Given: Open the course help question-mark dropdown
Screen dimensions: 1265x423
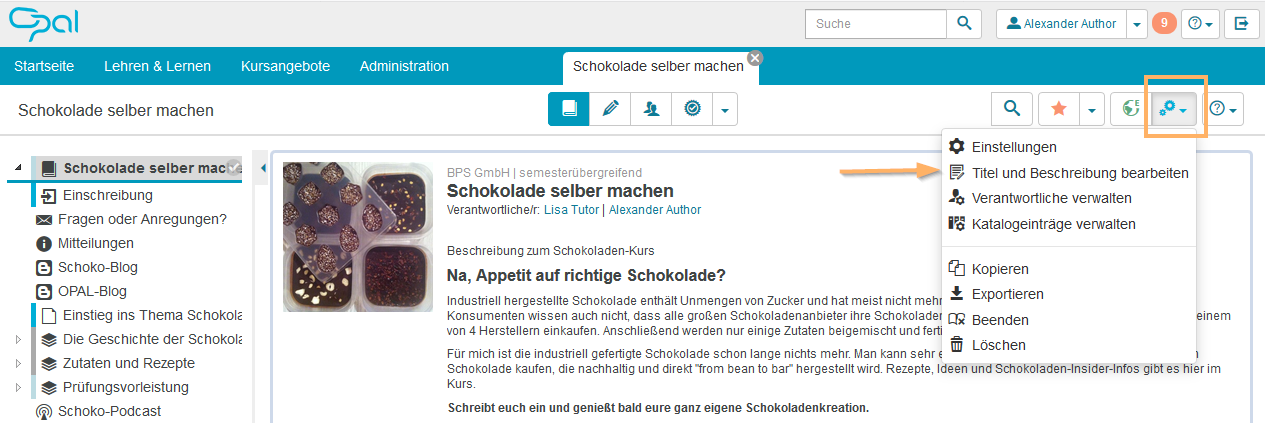Looking at the screenshot, I should [x=1224, y=109].
